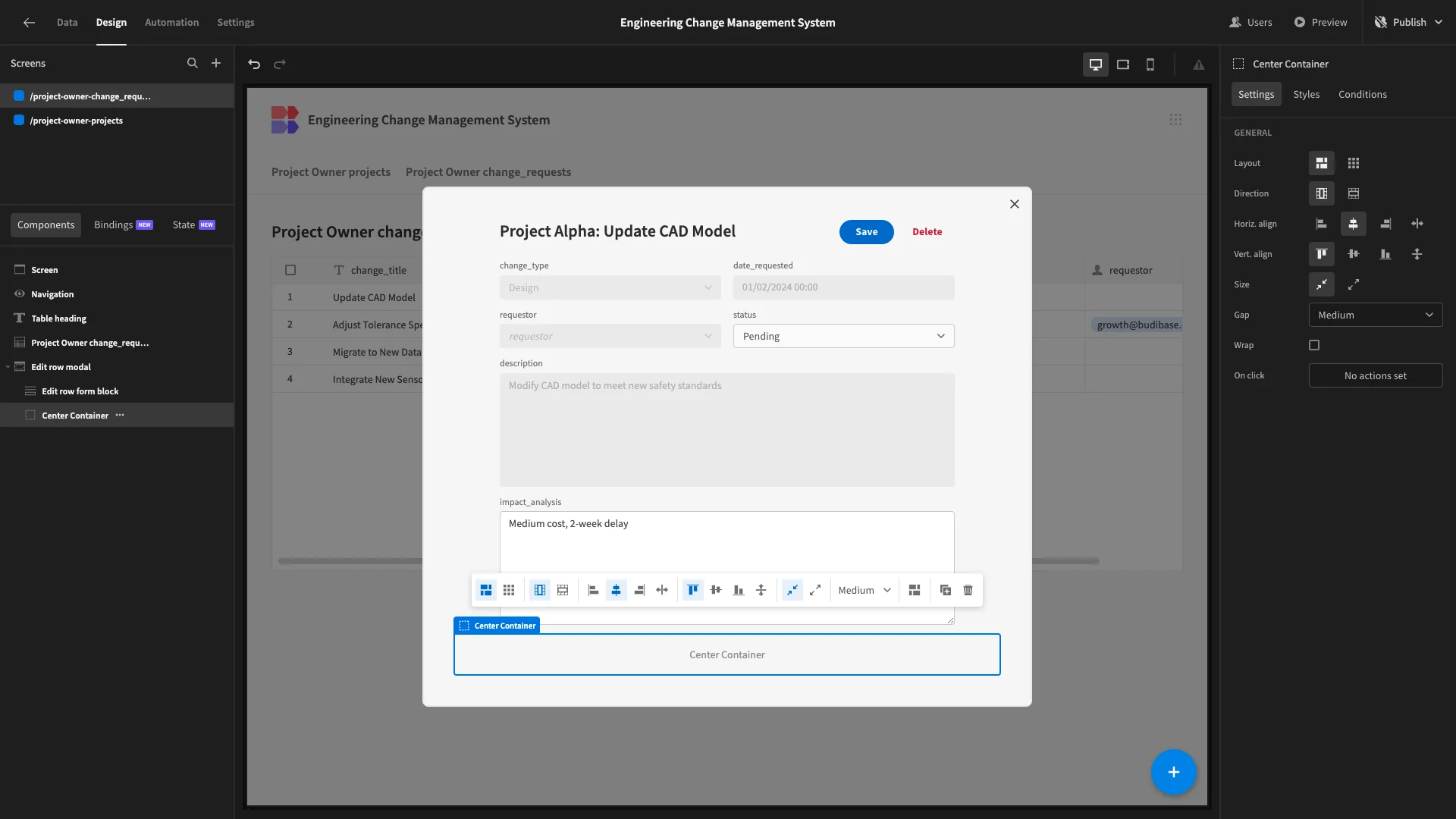Close the edit row modal

(1015, 204)
